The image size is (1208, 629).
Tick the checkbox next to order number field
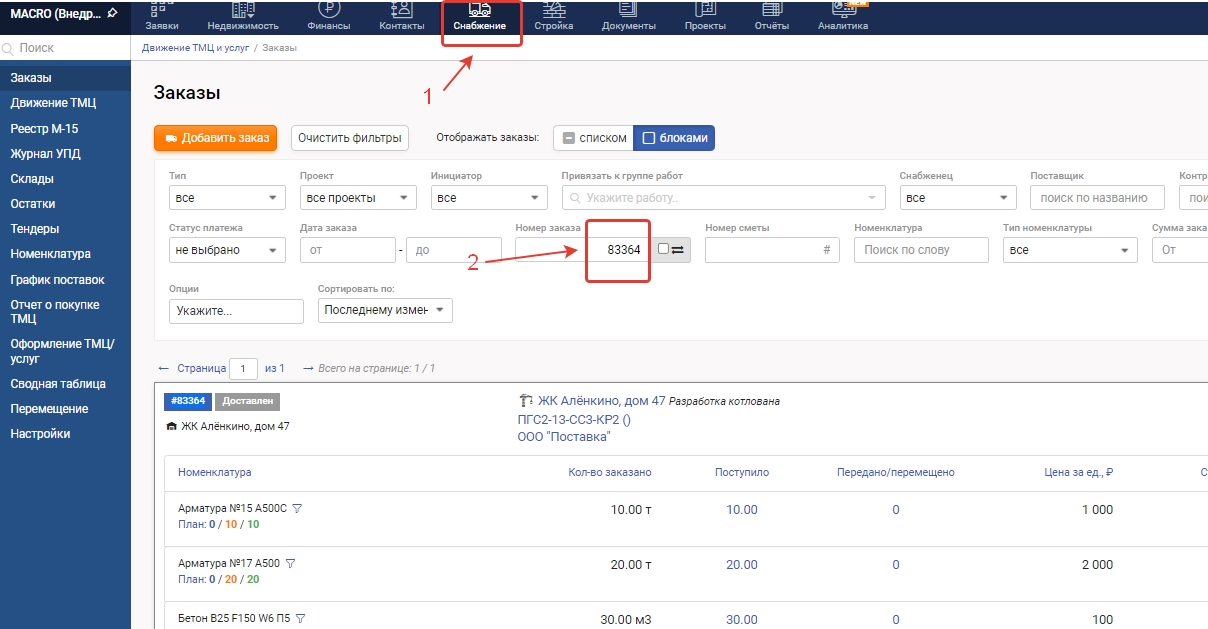click(x=664, y=250)
